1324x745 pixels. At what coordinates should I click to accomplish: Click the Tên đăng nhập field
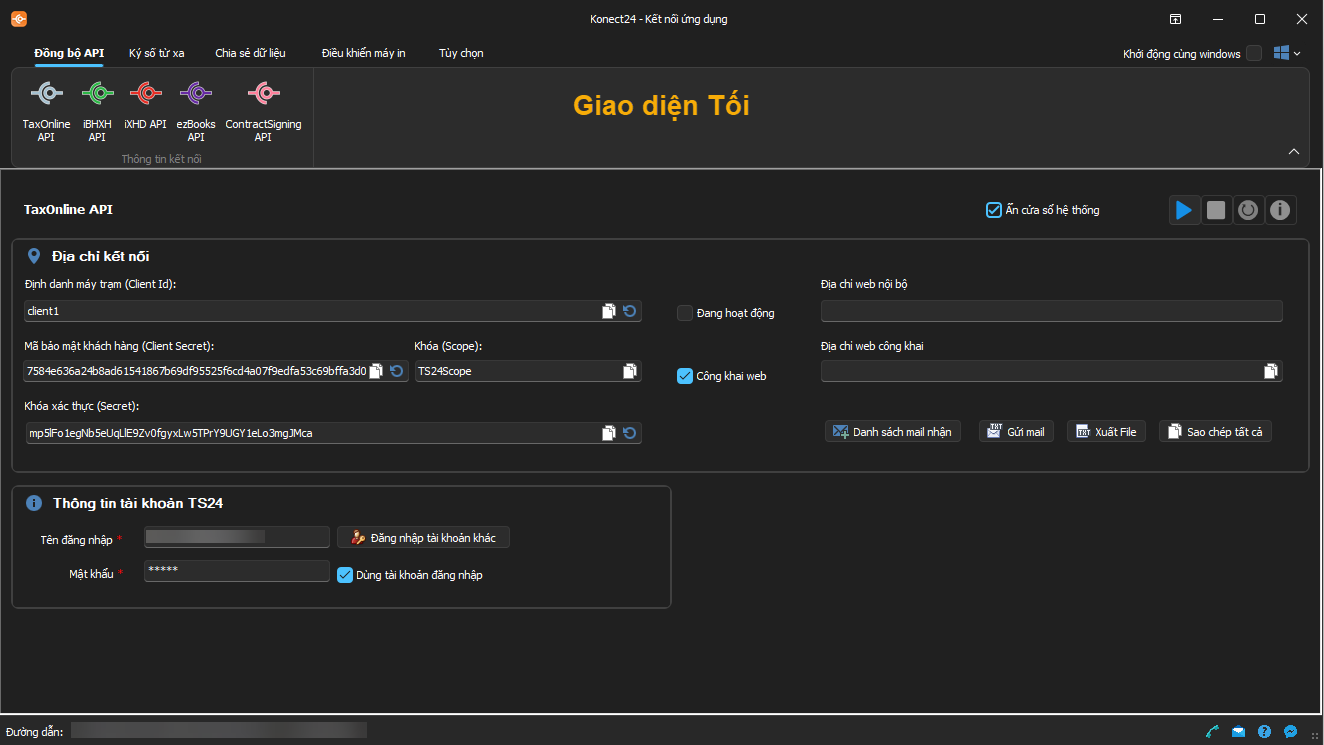(x=237, y=537)
